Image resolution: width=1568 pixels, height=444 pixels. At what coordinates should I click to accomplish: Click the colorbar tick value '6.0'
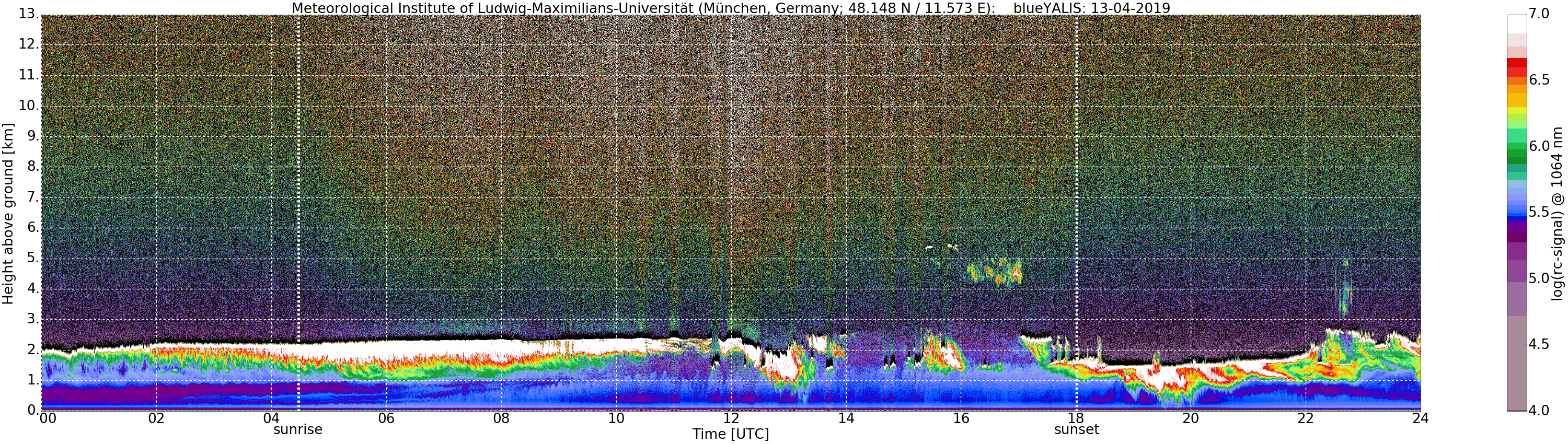(1539, 147)
